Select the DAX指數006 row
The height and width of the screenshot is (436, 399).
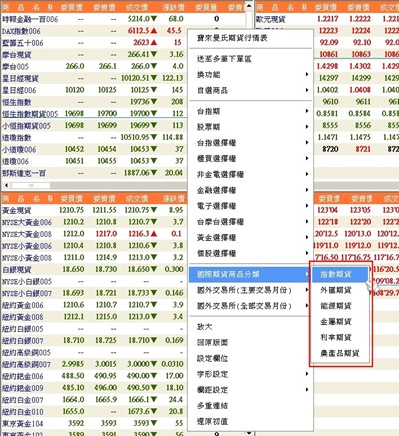(x=93, y=31)
